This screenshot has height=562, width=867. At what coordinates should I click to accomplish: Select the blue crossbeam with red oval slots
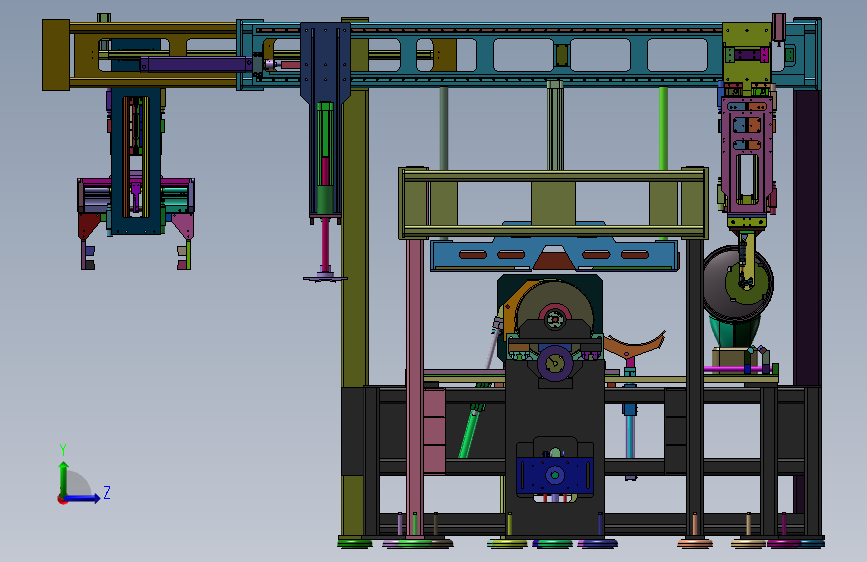554,255
